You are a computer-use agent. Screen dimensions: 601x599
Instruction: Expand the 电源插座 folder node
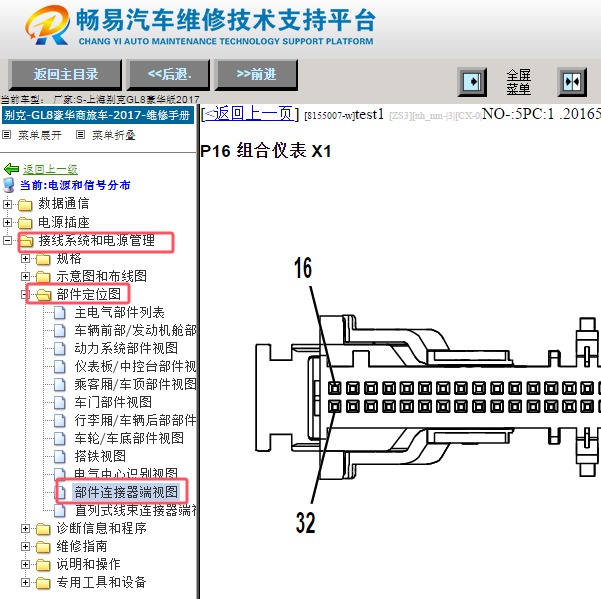[7, 222]
